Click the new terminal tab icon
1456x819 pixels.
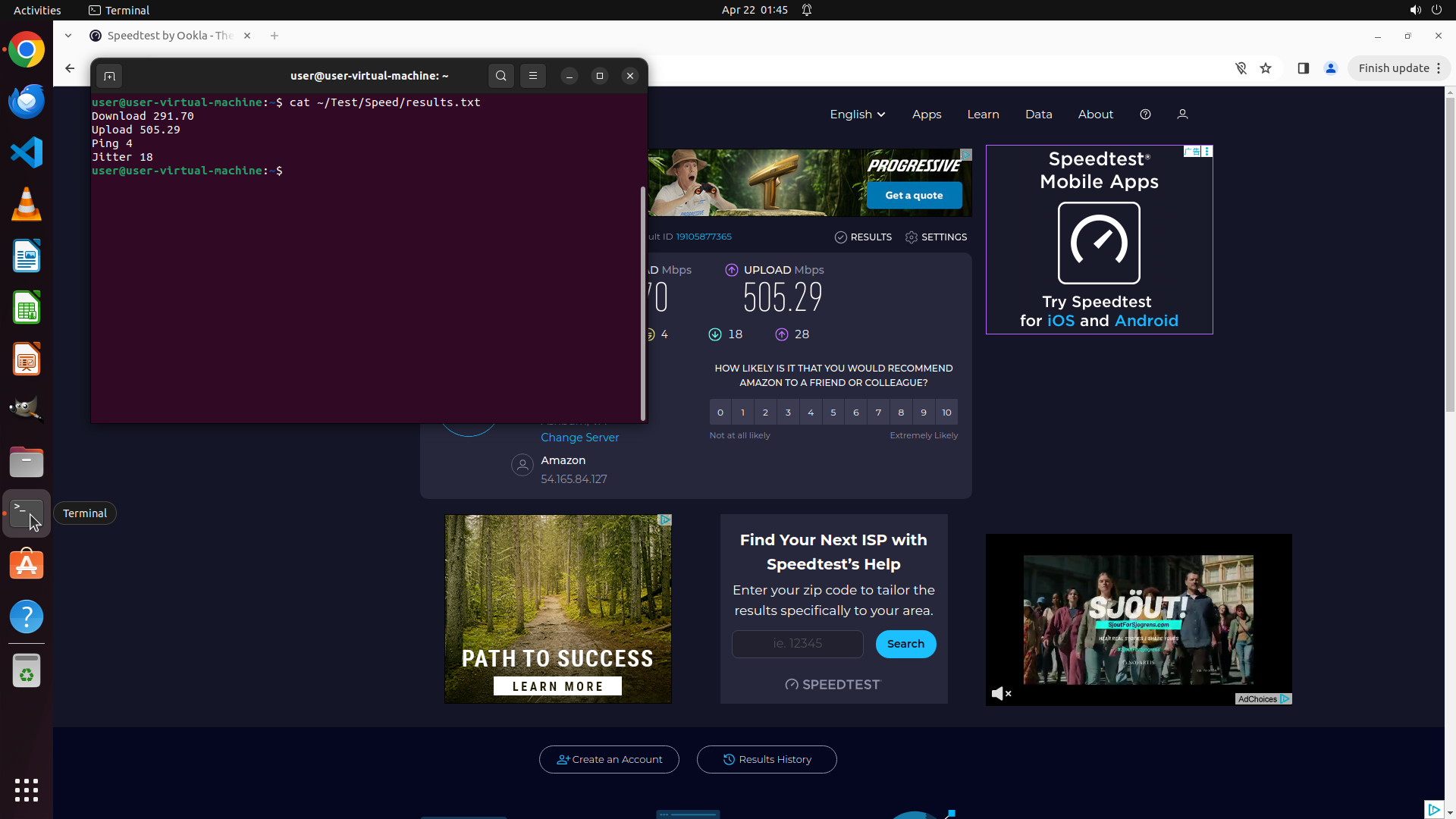click(x=109, y=76)
